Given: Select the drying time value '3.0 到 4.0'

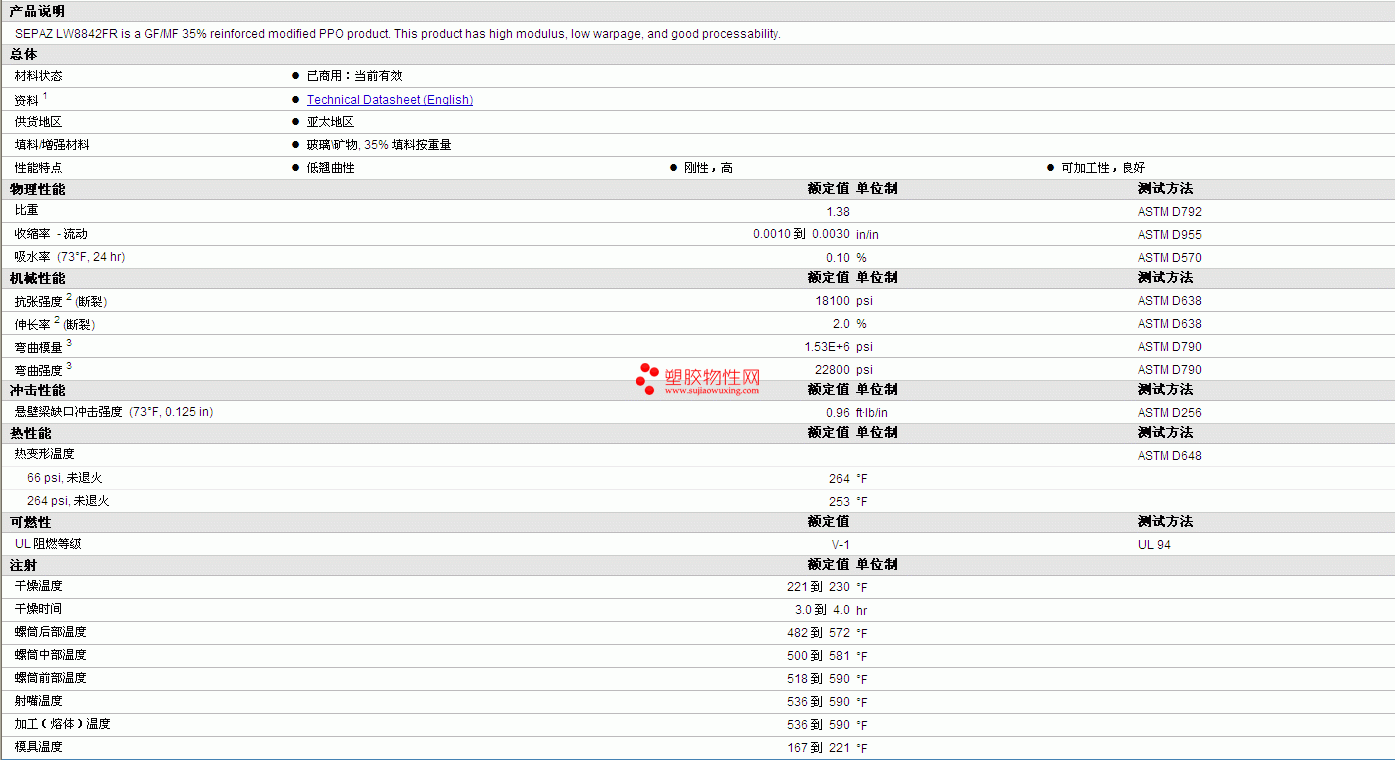Looking at the screenshot, I should click(x=822, y=610).
